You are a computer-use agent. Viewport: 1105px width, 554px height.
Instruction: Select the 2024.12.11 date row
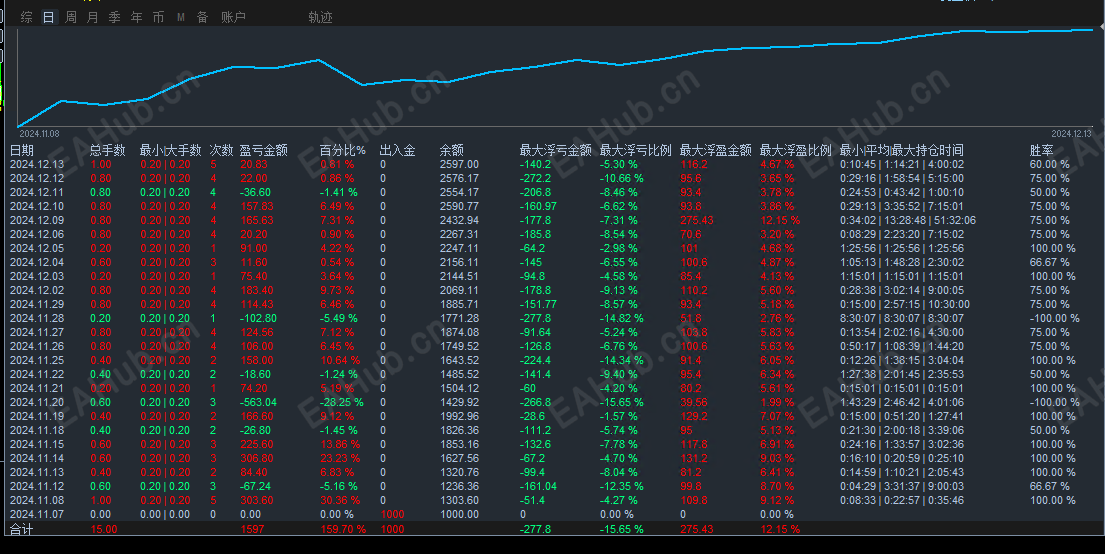(x=552, y=192)
